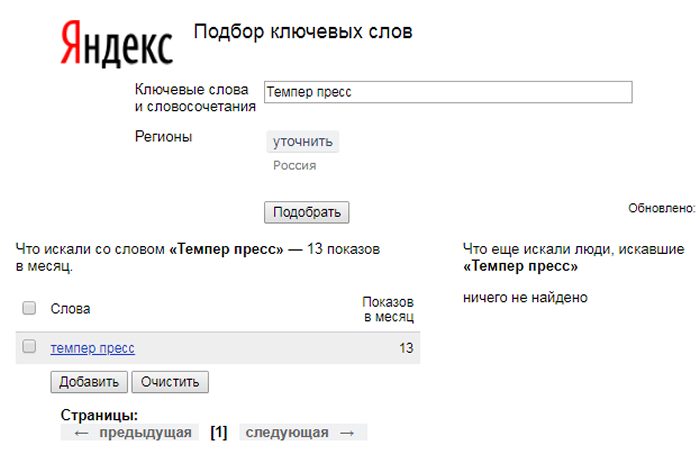Click the Регионы label
This screenshot has height=473, width=700.
tap(163, 137)
